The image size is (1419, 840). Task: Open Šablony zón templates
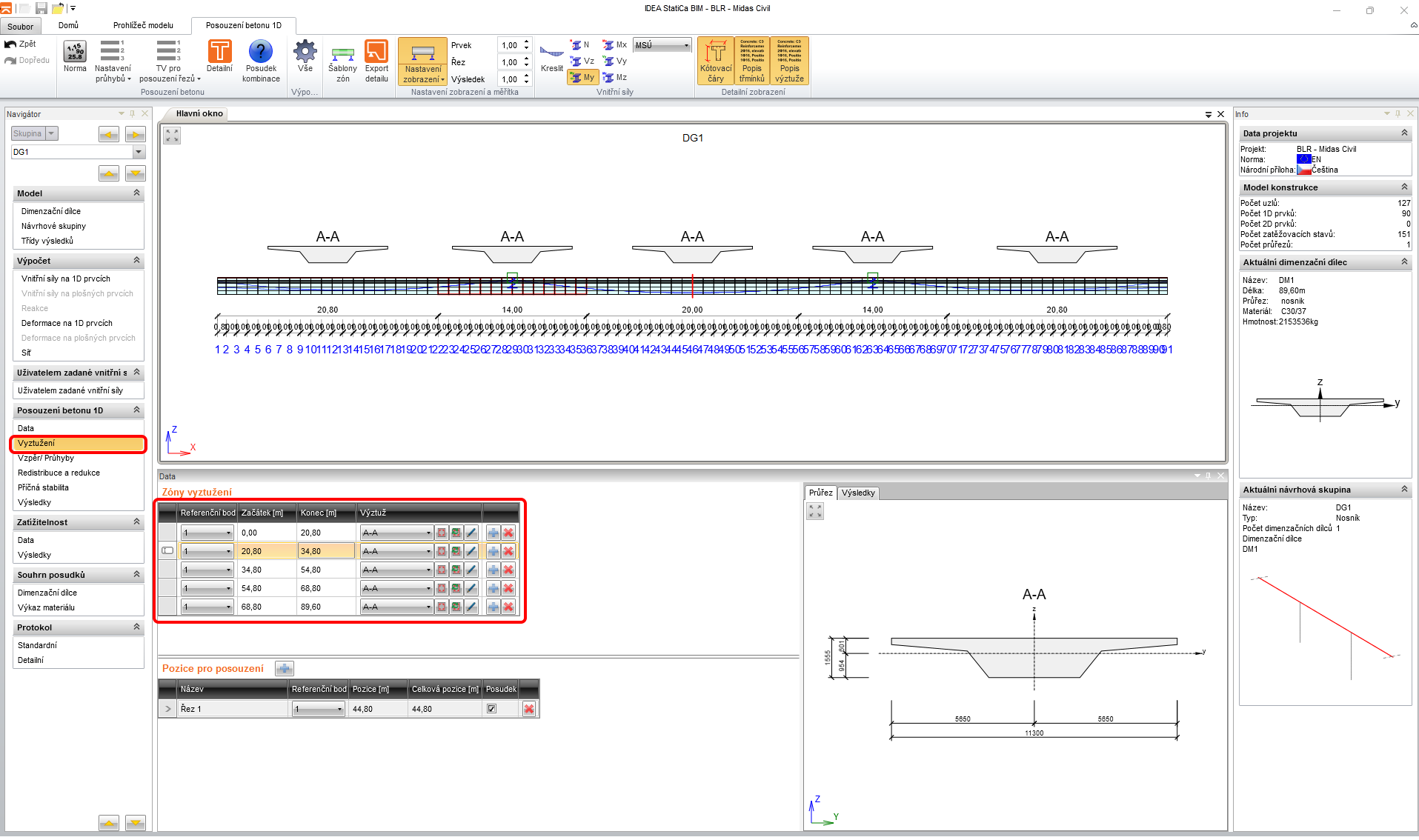[342, 54]
